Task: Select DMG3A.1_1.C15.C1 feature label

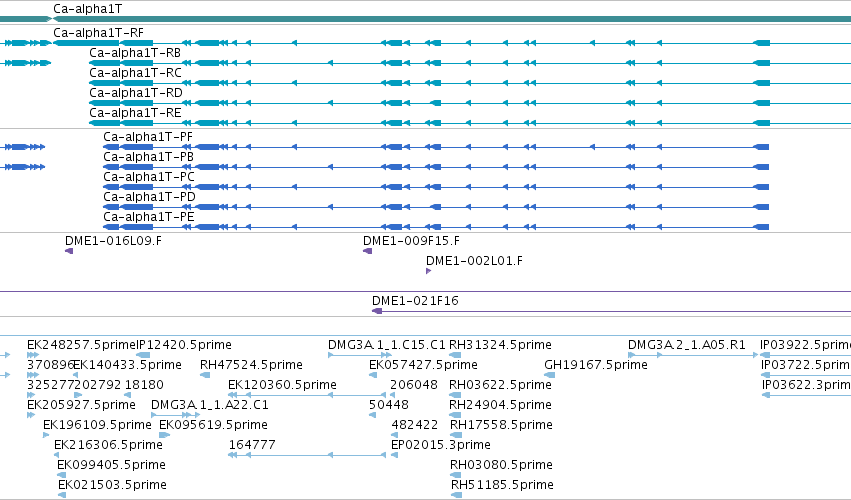Action: pos(387,345)
